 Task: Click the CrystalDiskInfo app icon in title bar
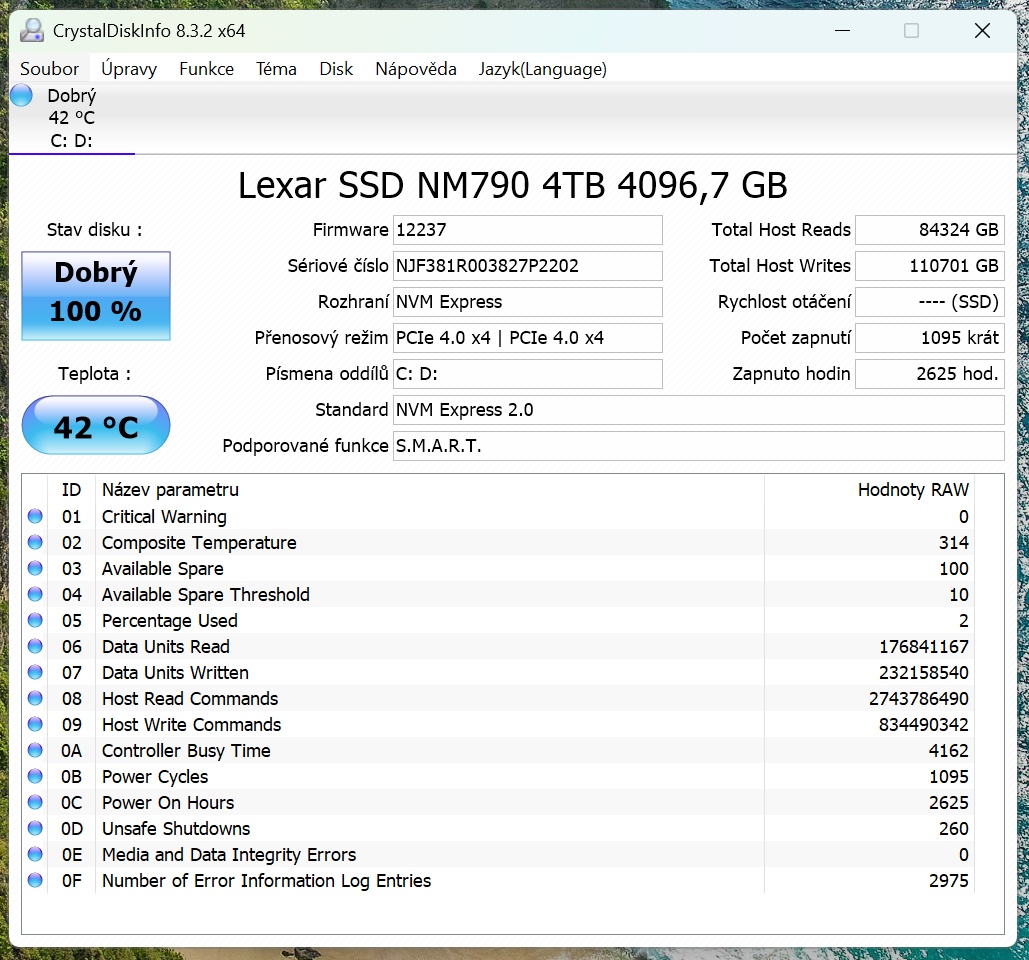32,31
